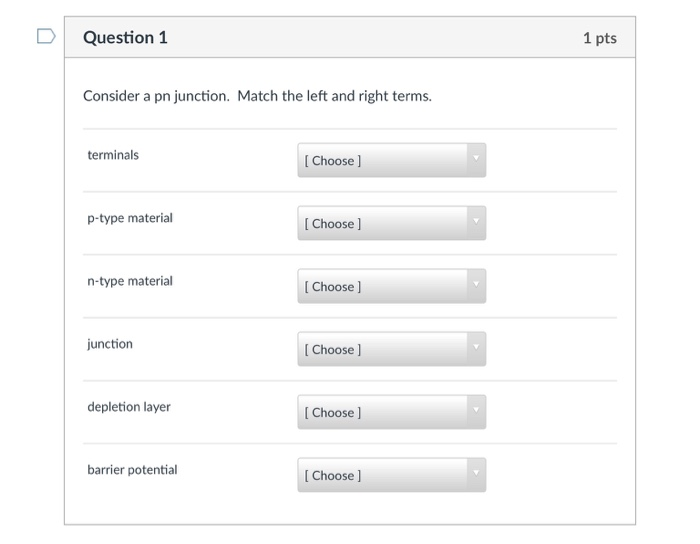Click the arrow icon on junction dropdown

pos(476,347)
